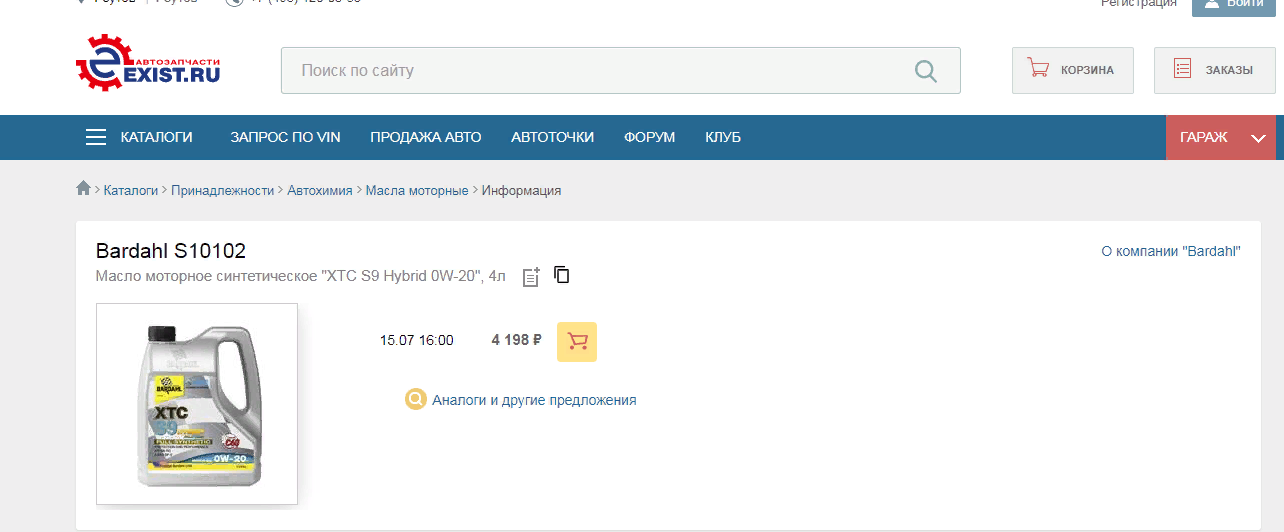Expand the Гараж dropdown
1284x532 pixels.
tap(1221, 137)
